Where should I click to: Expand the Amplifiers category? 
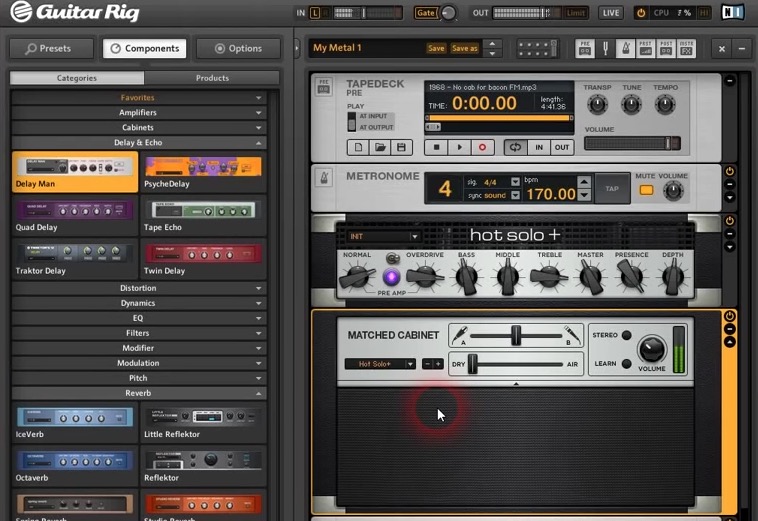pyautogui.click(x=138, y=113)
